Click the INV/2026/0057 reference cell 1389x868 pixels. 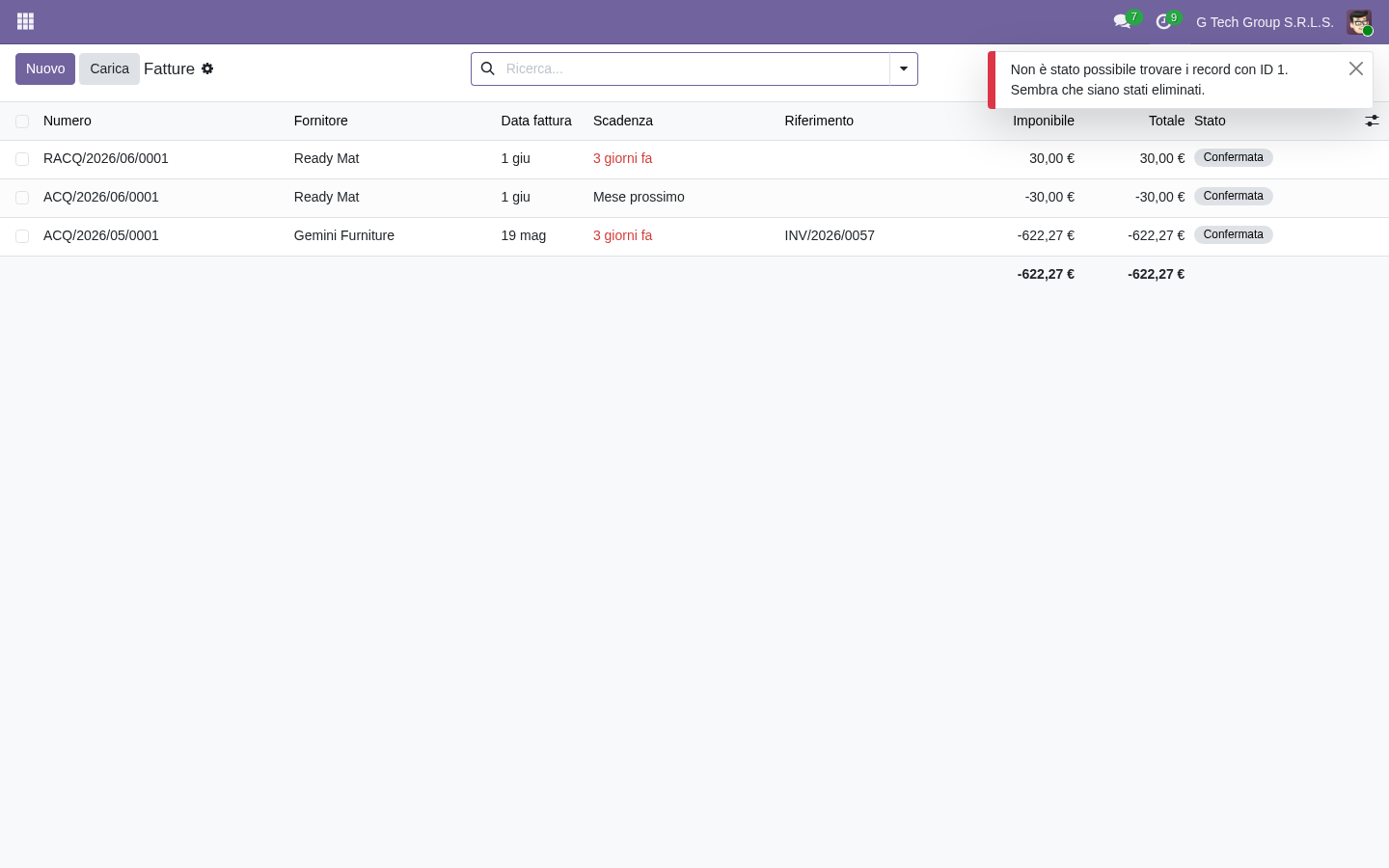(830, 235)
